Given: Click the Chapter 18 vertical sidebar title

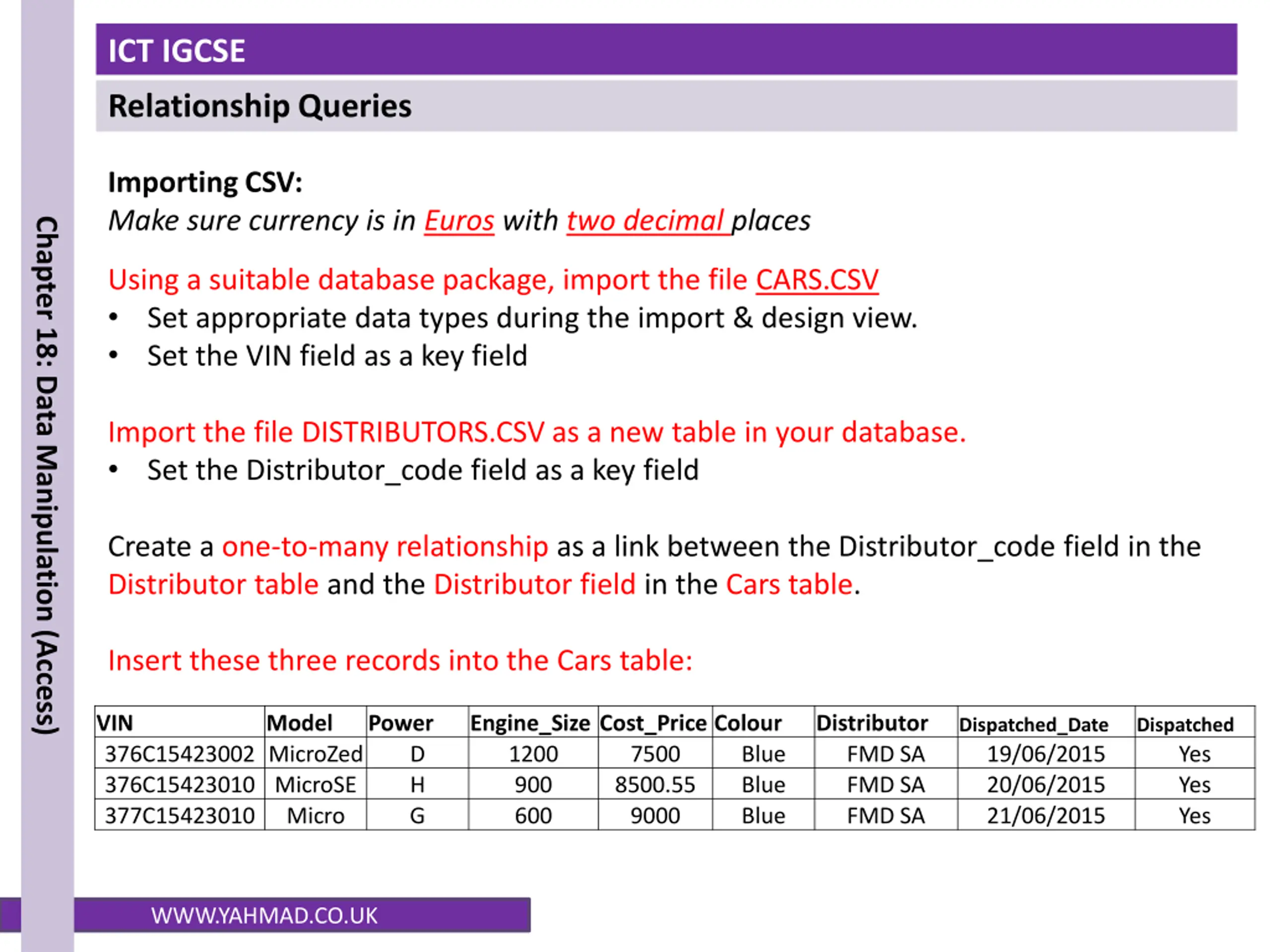Looking at the screenshot, I should [x=47, y=475].
